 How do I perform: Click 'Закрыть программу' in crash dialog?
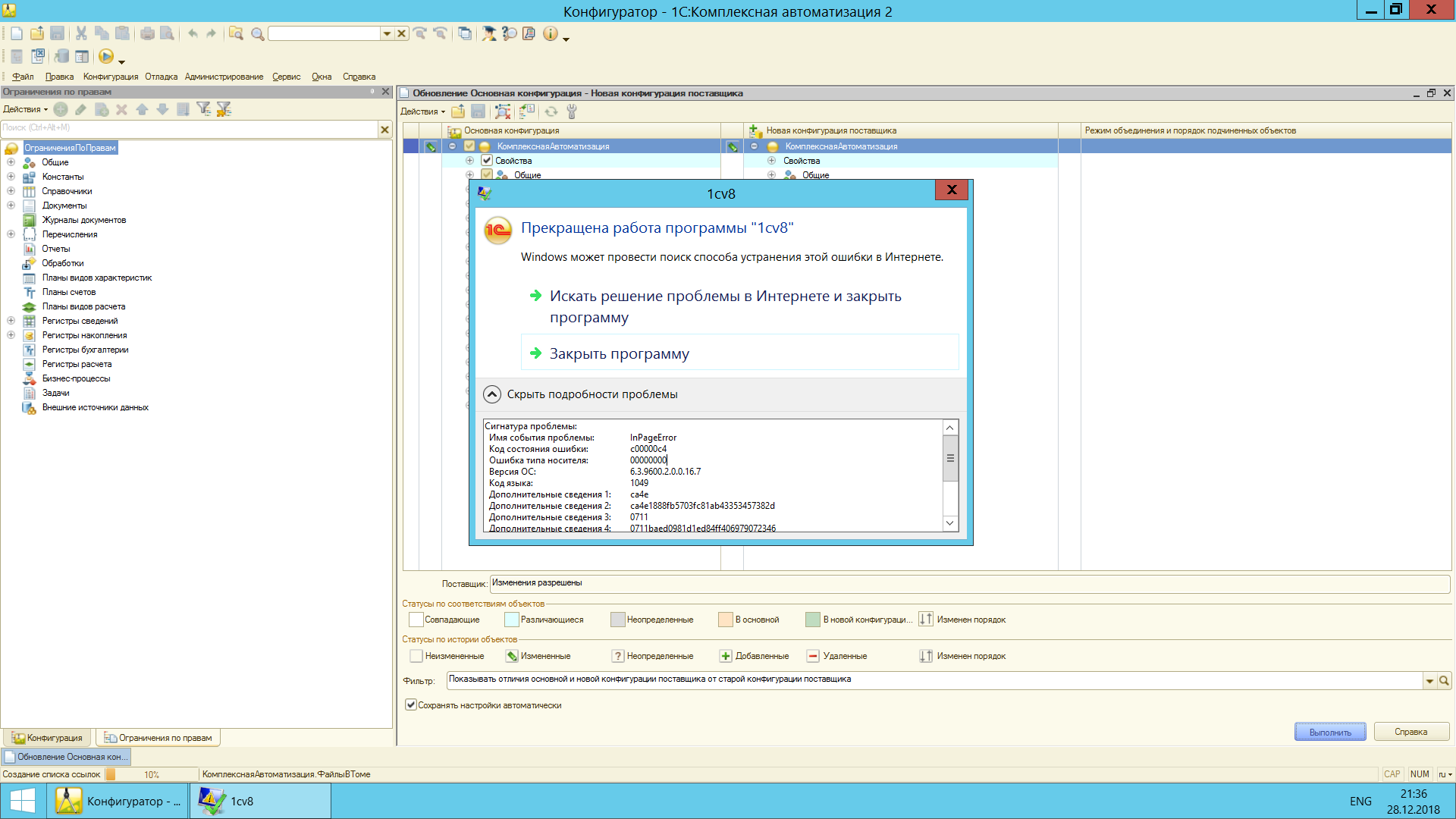pyautogui.click(x=619, y=353)
